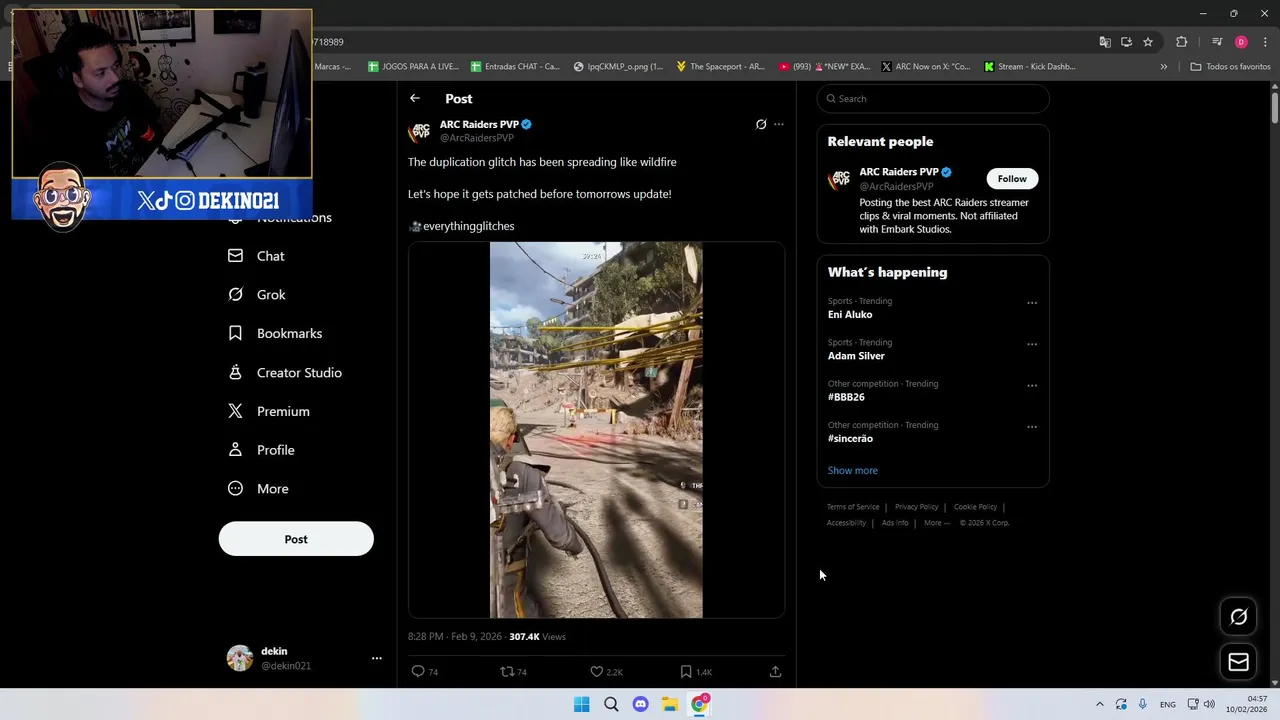Open the Chrome profile avatar
The height and width of the screenshot is (720, 1280).
(x=1241, y=42)
